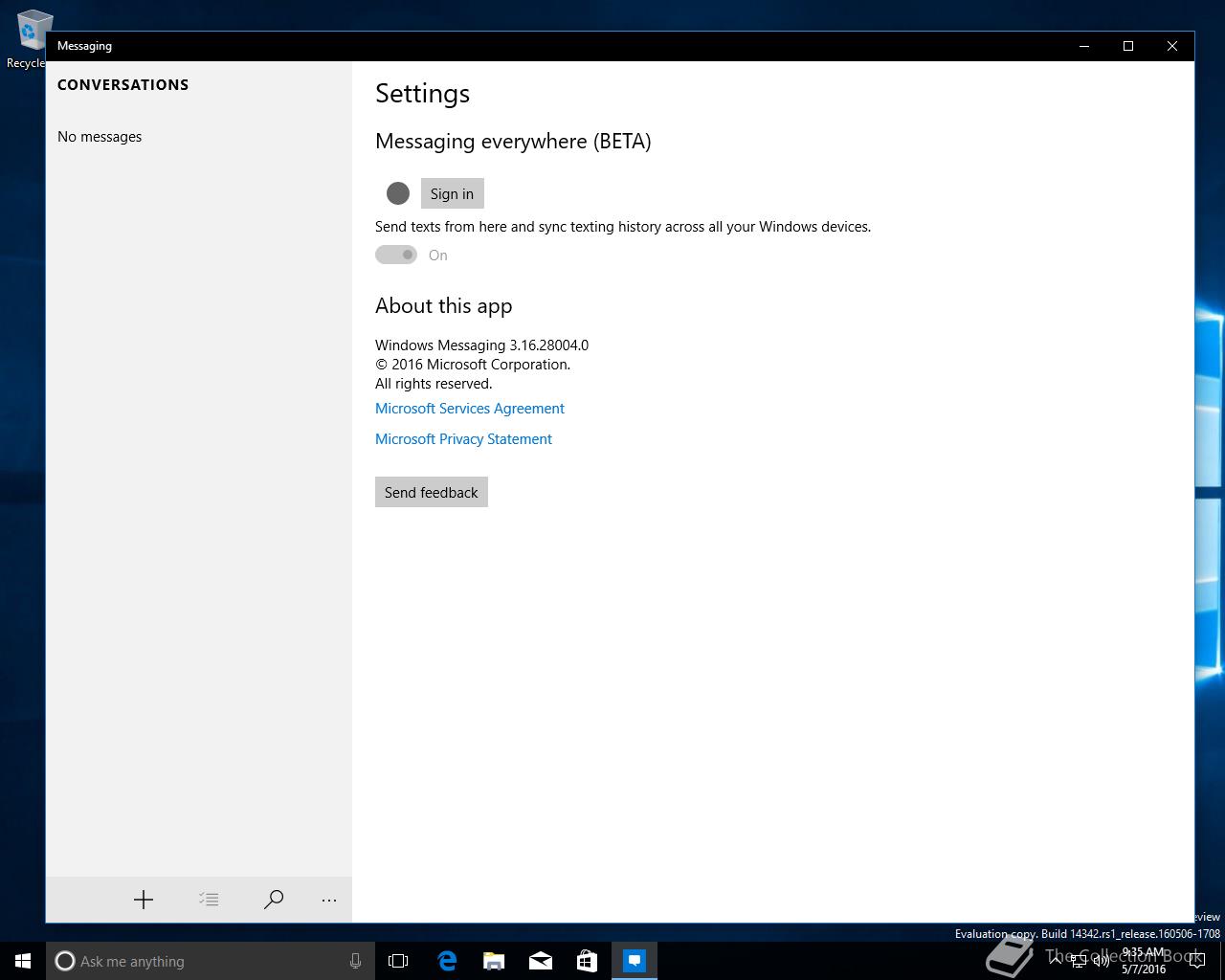The image size is (1225, 980).
Task: Open File Explorer from taskbar
Action: click(494, 961)
